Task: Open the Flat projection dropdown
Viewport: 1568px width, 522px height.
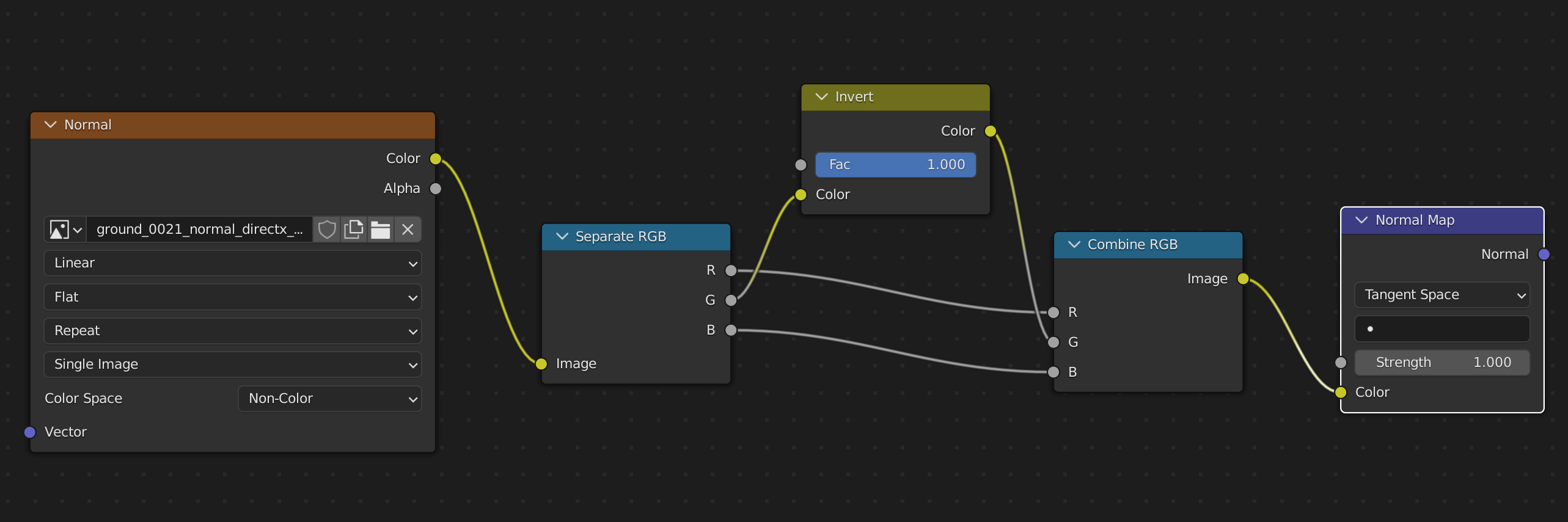Action: coord(232,297)
